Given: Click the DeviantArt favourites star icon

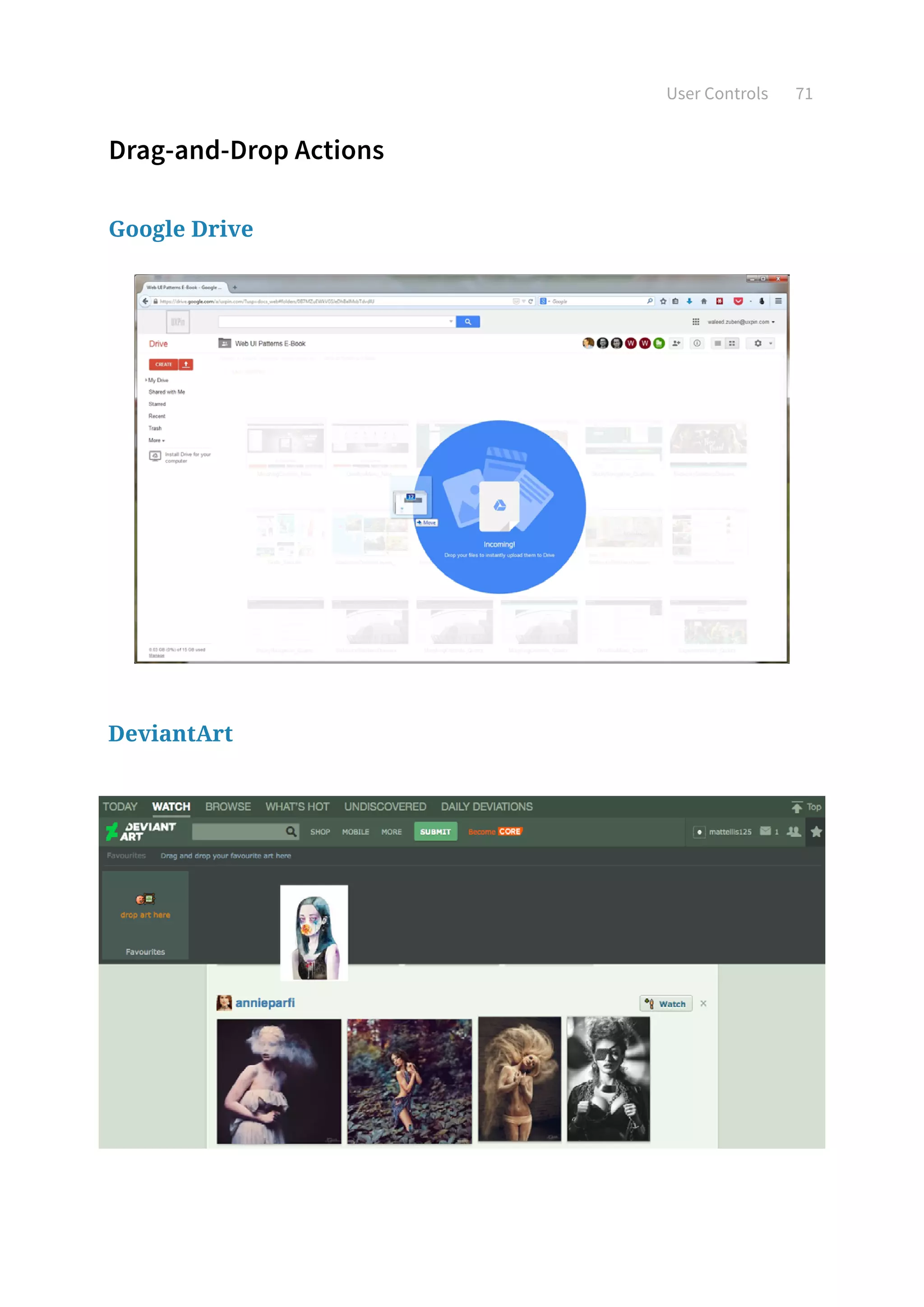Looking at the screenshot, I should [x=816, y=832].
